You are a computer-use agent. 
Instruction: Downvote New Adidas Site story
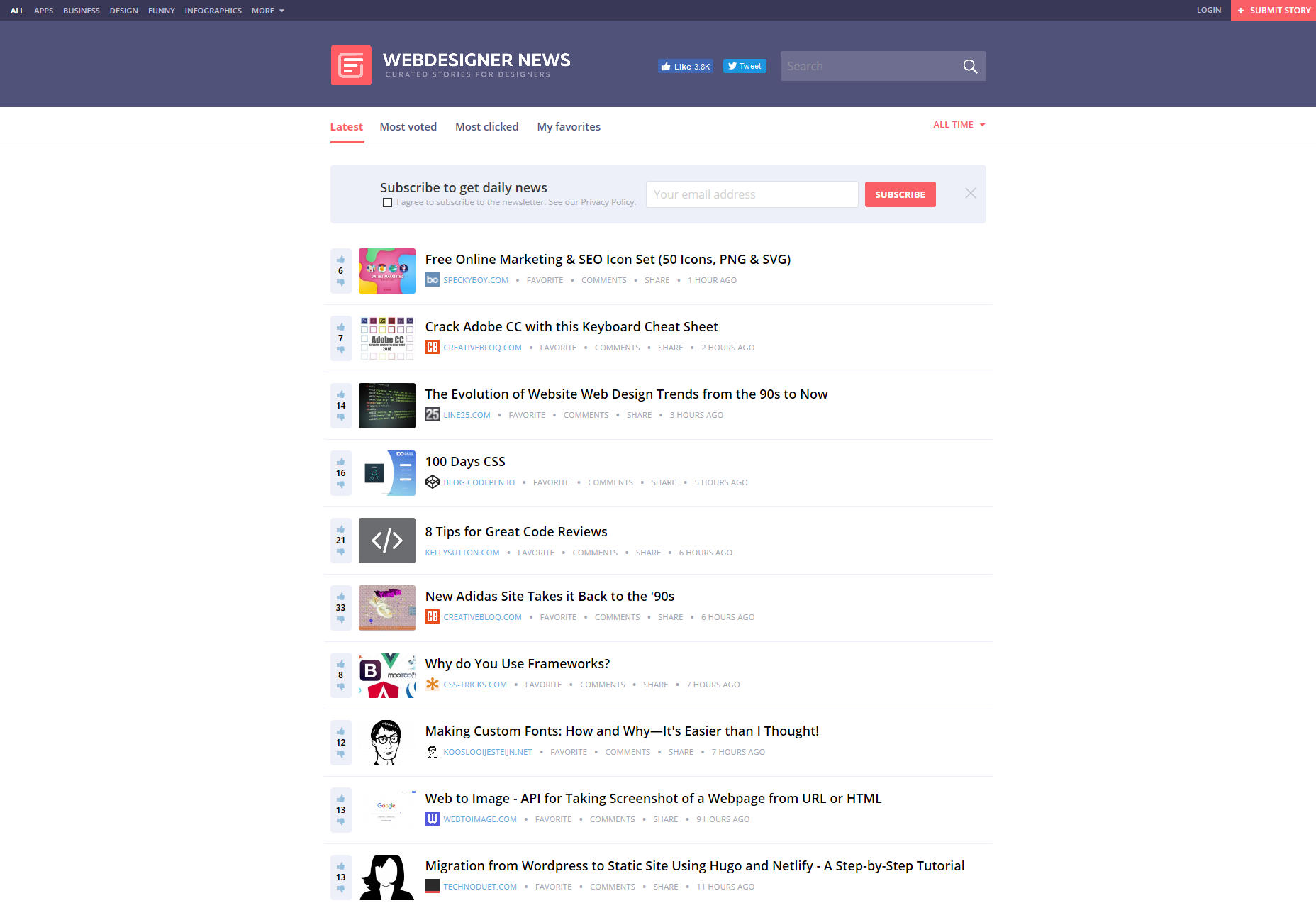(x=340, y=619)
